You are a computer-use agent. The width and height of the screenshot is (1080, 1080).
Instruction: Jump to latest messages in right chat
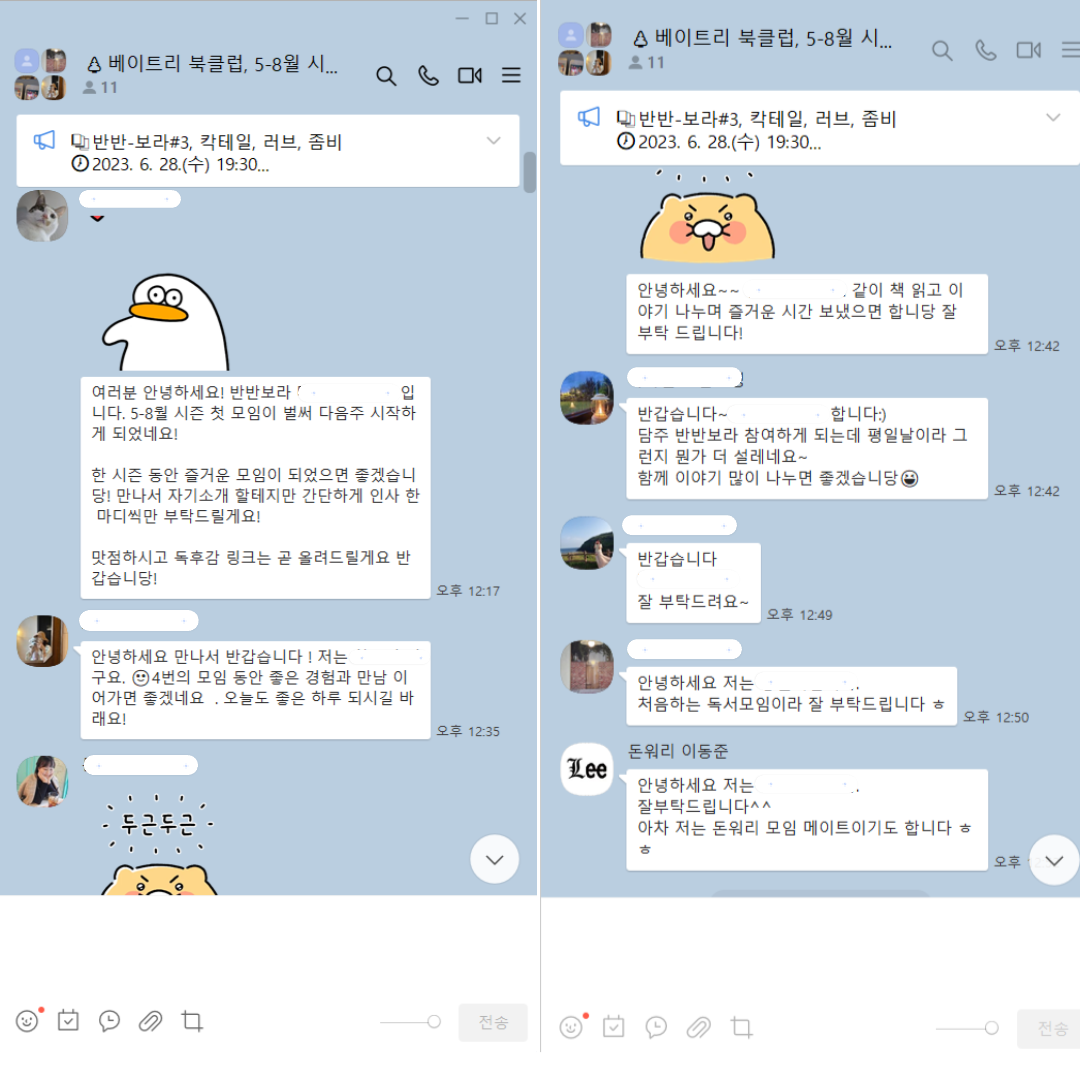[x=1054, y=860]
